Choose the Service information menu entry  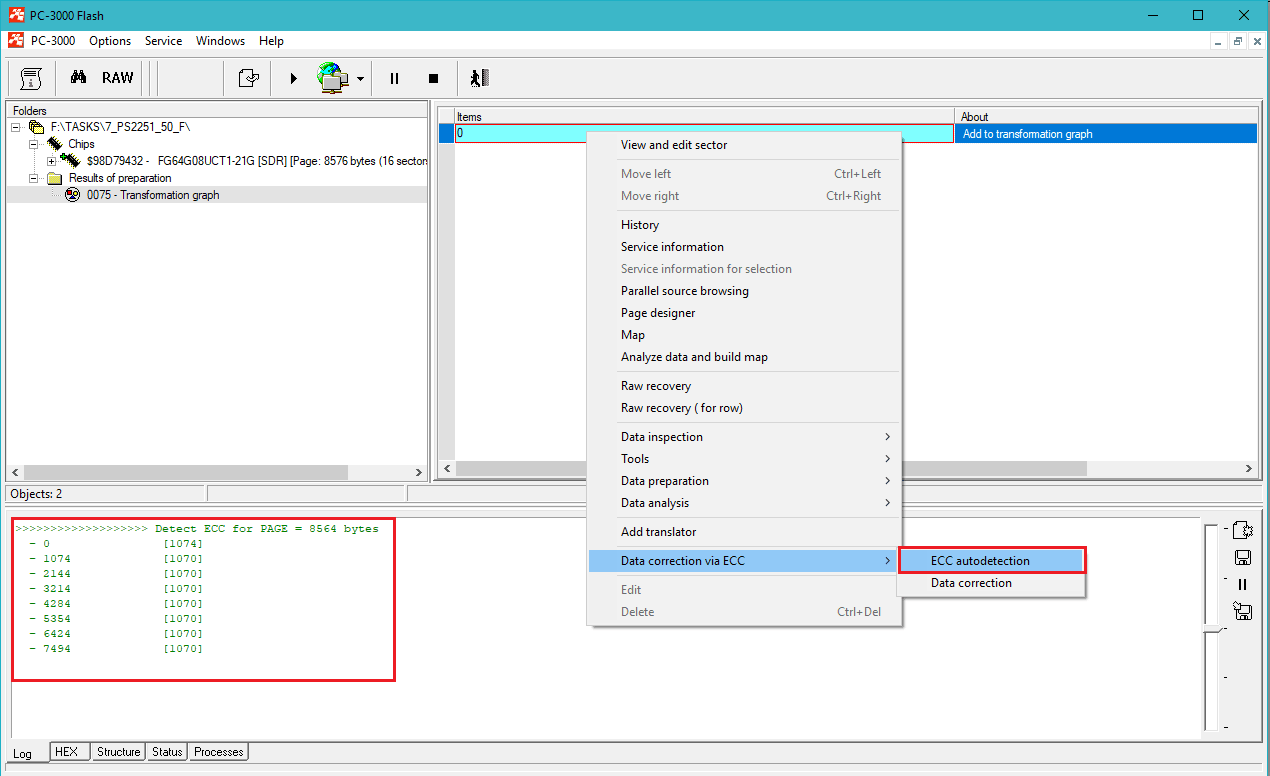(744, 247)
